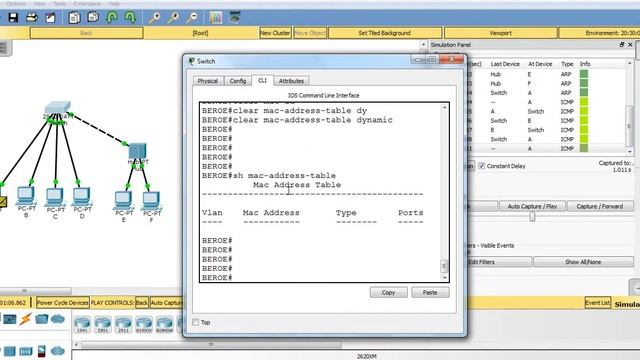Open the Drawing Palette icon

(216, 18)
